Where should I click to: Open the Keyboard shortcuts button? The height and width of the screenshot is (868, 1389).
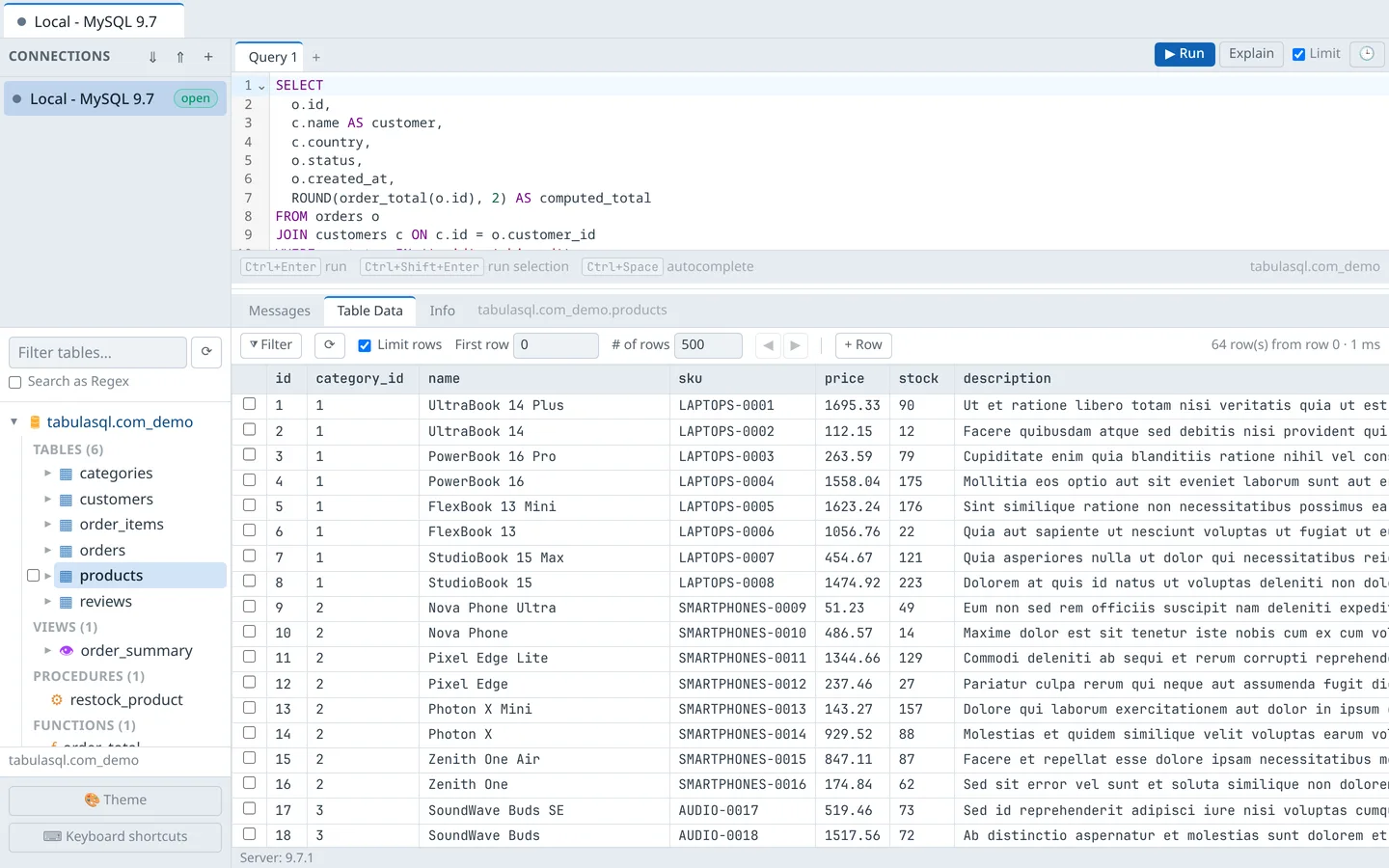[115, 837]
